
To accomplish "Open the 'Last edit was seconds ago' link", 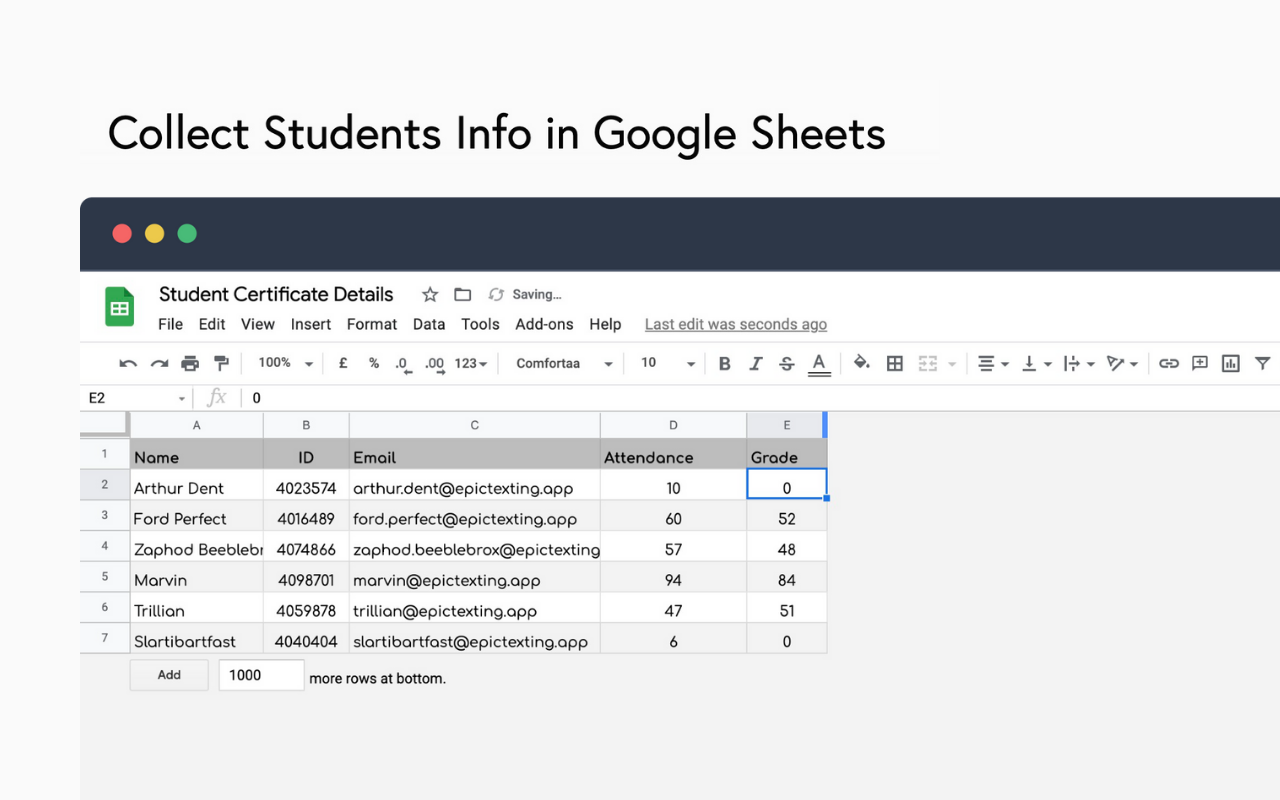I will 735,324.
